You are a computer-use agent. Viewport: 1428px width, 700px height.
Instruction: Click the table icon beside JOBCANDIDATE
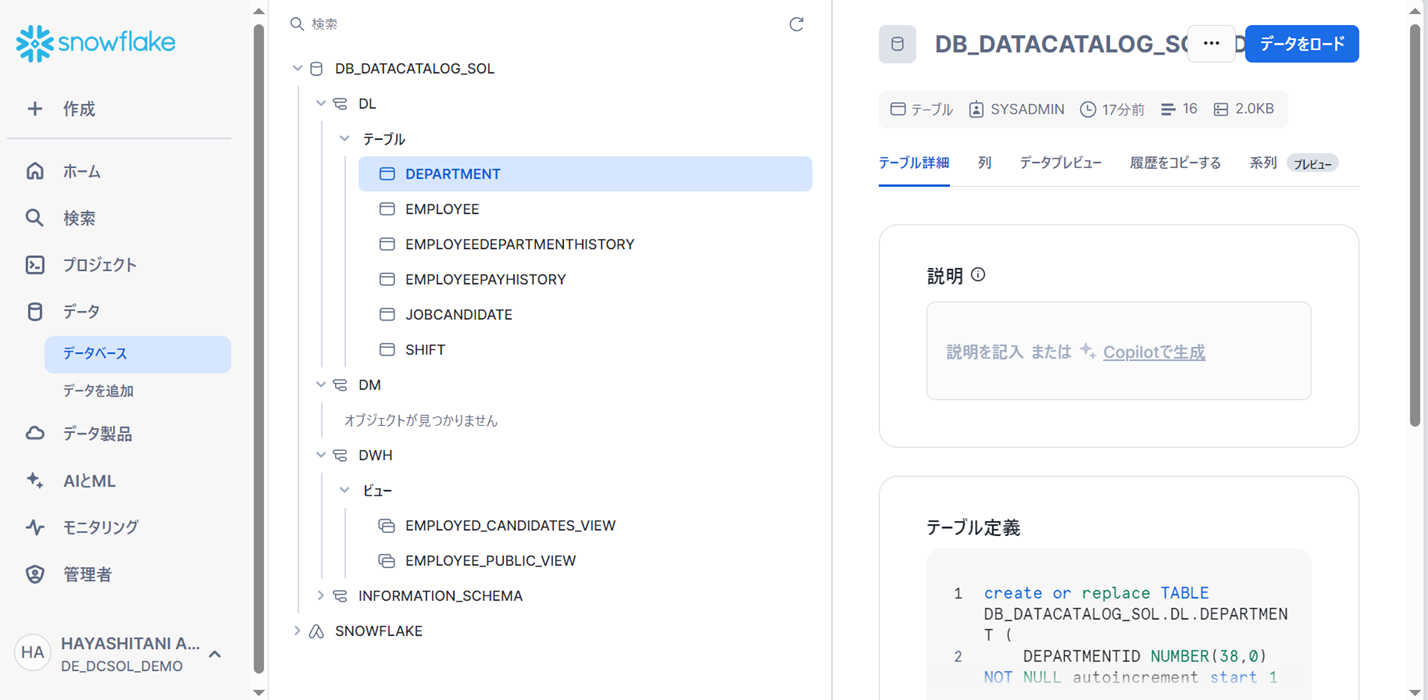click(387, 314)
